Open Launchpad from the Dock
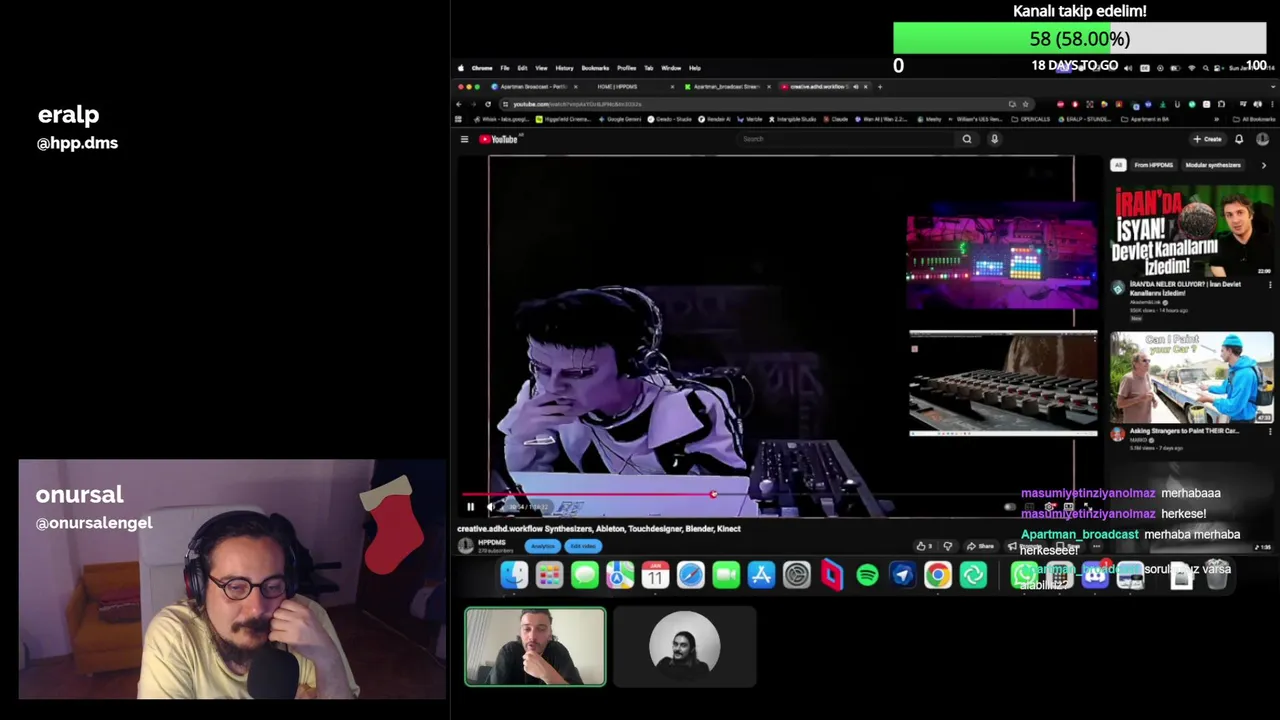This screenshot has height=720, width=1280. 549,575
